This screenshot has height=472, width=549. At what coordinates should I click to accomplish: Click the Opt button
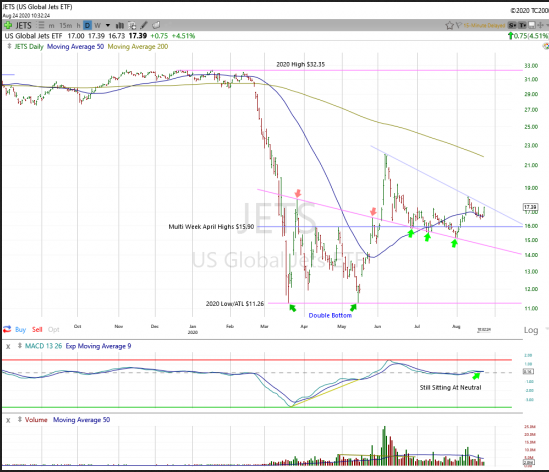pyautogui.click(x=54, y=329)
